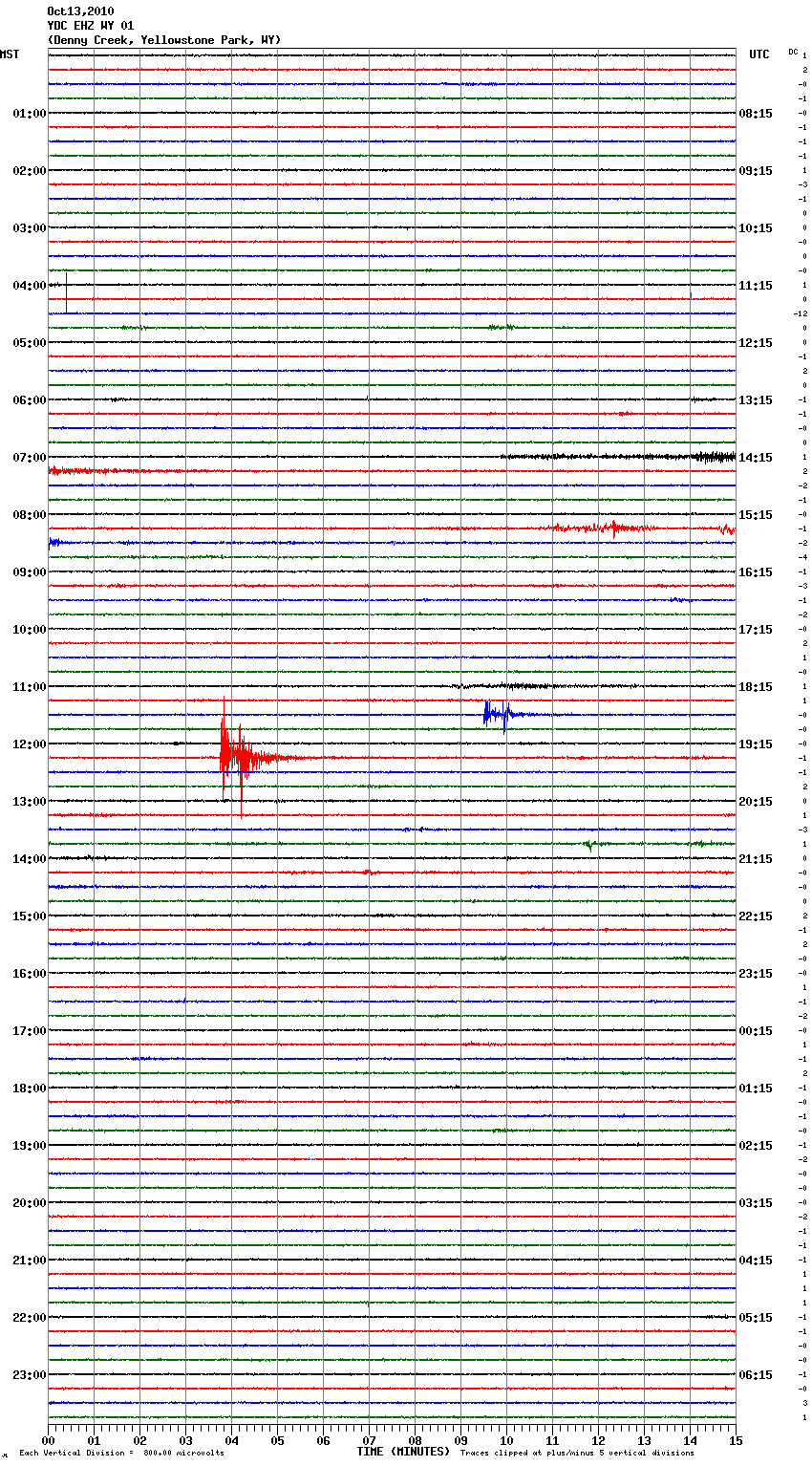Select the 03:00 MST time label

pyautogui.click(x=30, y=228)
